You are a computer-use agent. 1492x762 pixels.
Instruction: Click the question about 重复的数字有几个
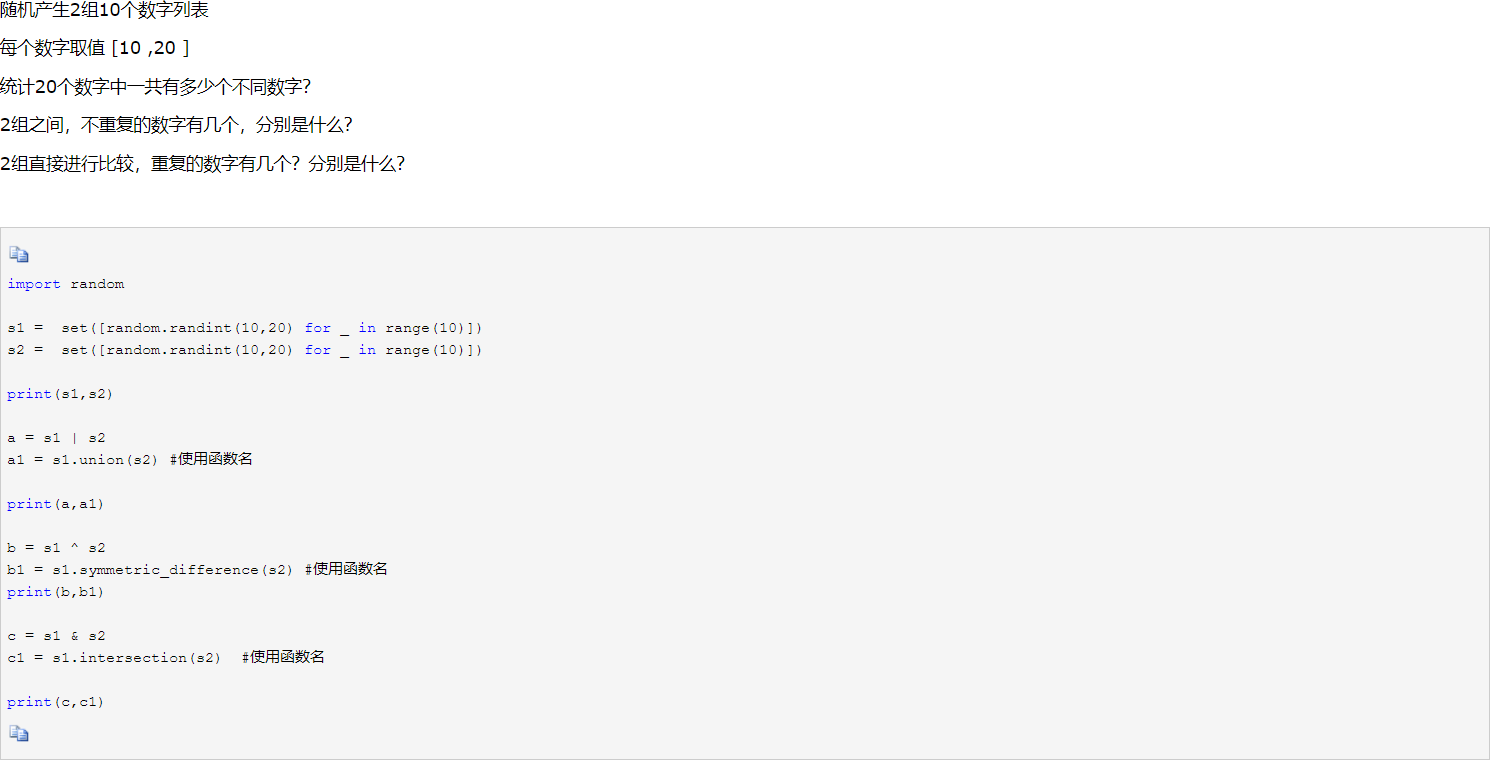pyautogui.click(x=203, y=163)
